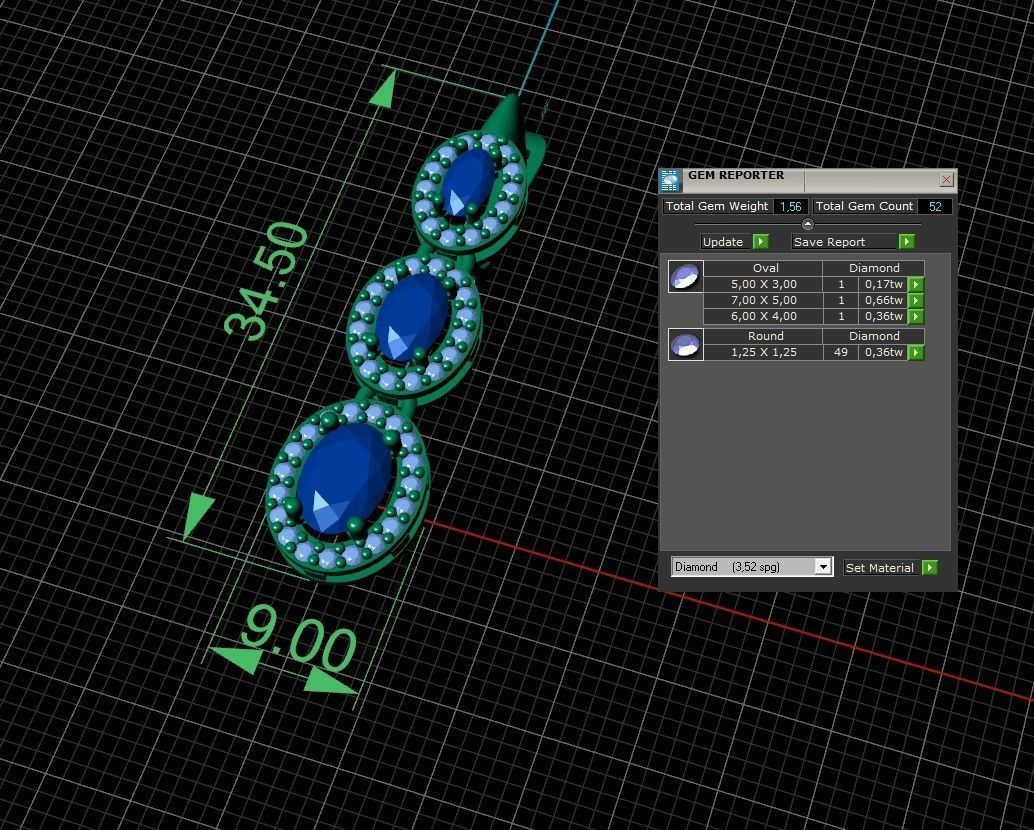Select the 7,00 X 5,00 oval row
Screen dimensions: 1034x830
point(814,301)
